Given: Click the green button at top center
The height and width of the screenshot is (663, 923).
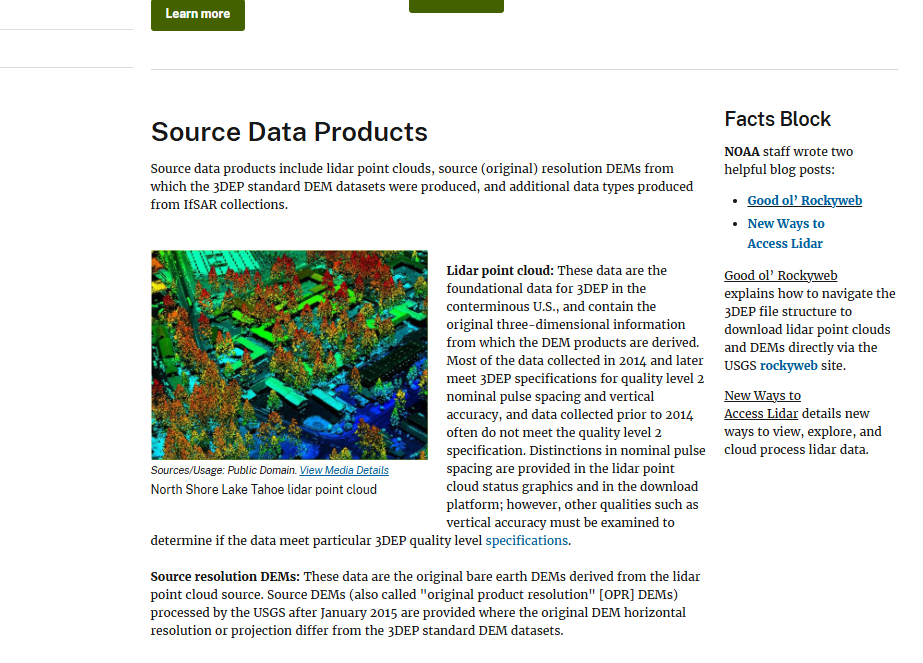Looking at the screenshot, I should tap(456, 6).
